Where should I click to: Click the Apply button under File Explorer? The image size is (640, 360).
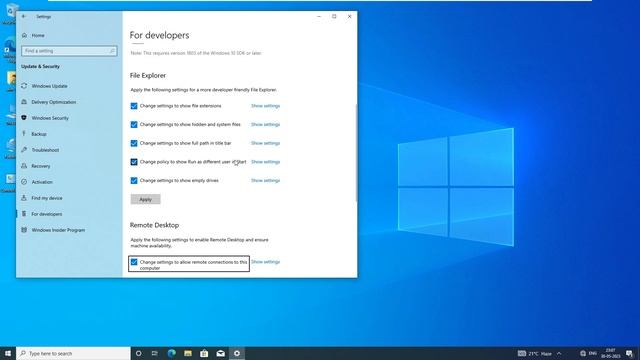(x=145, y=199)
